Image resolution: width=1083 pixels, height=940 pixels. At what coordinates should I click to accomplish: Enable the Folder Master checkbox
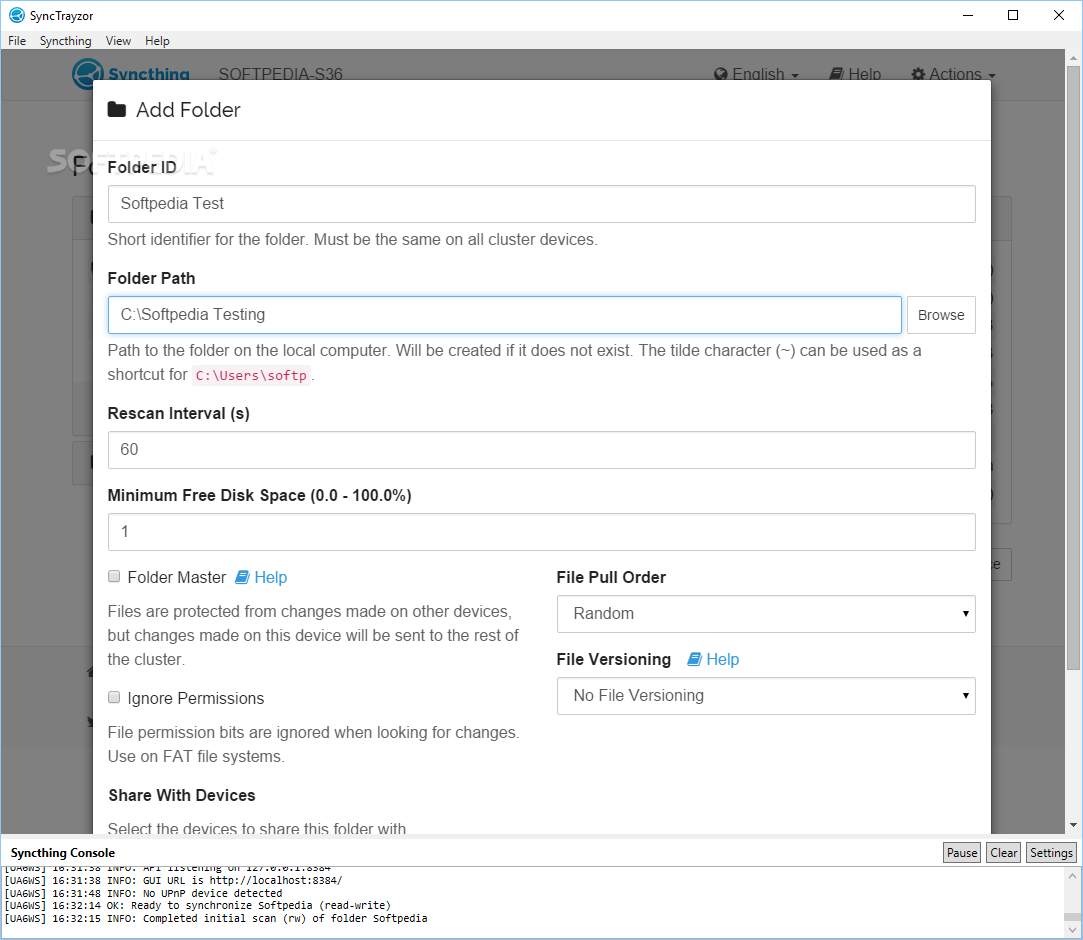tap(114, 576)
